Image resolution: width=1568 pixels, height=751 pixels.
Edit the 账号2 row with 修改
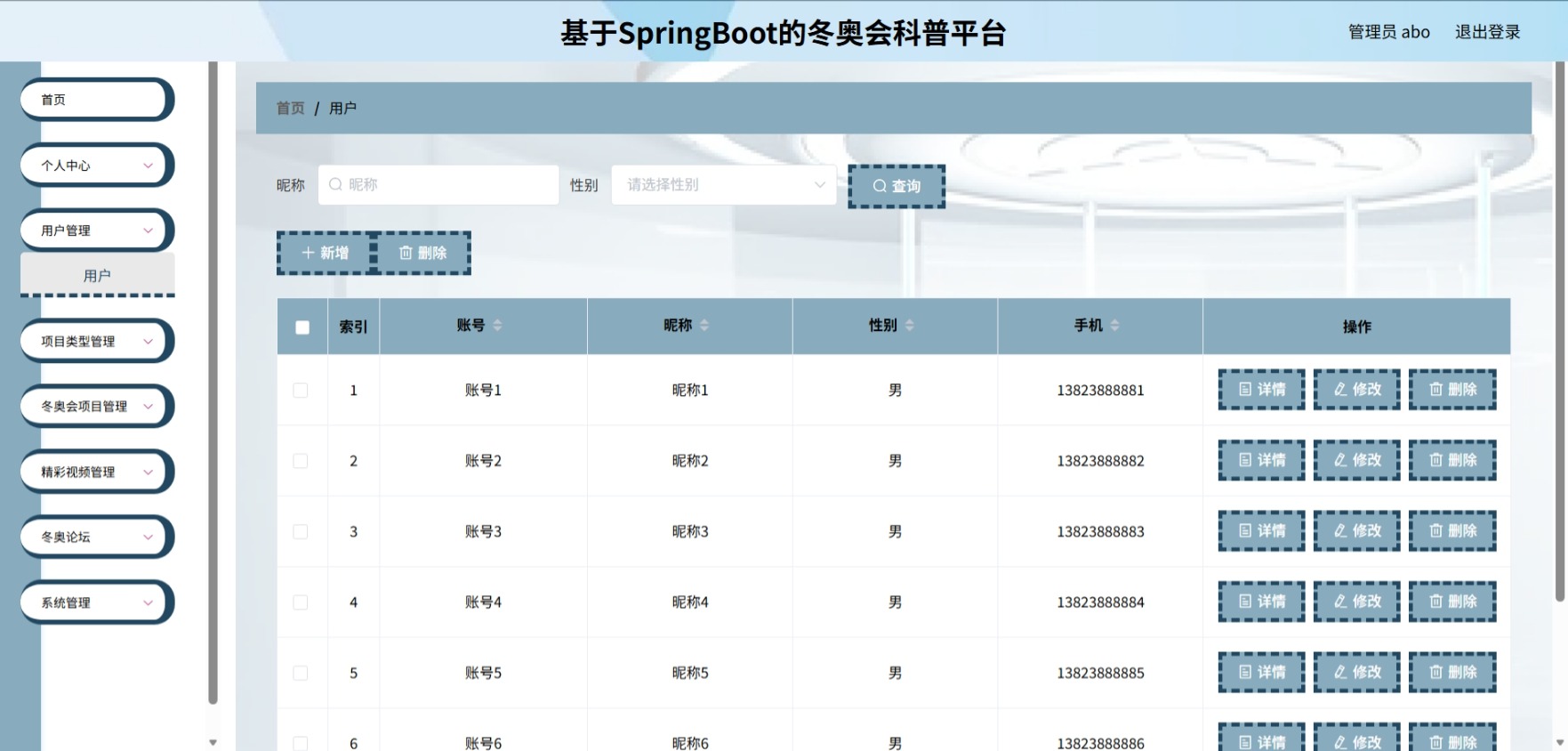(1356, 460)
